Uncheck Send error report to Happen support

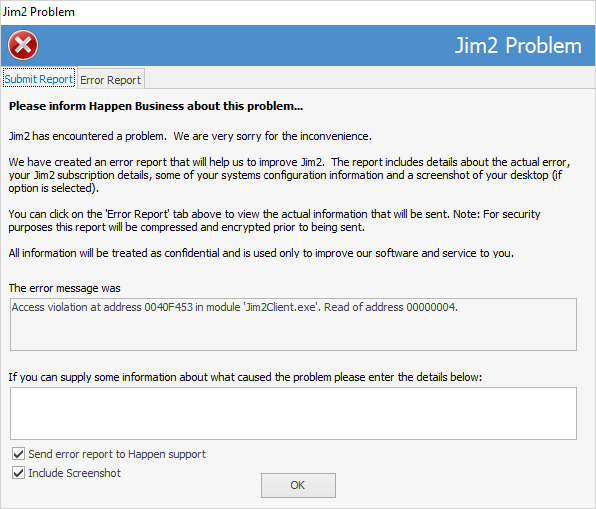coord(18,454)
